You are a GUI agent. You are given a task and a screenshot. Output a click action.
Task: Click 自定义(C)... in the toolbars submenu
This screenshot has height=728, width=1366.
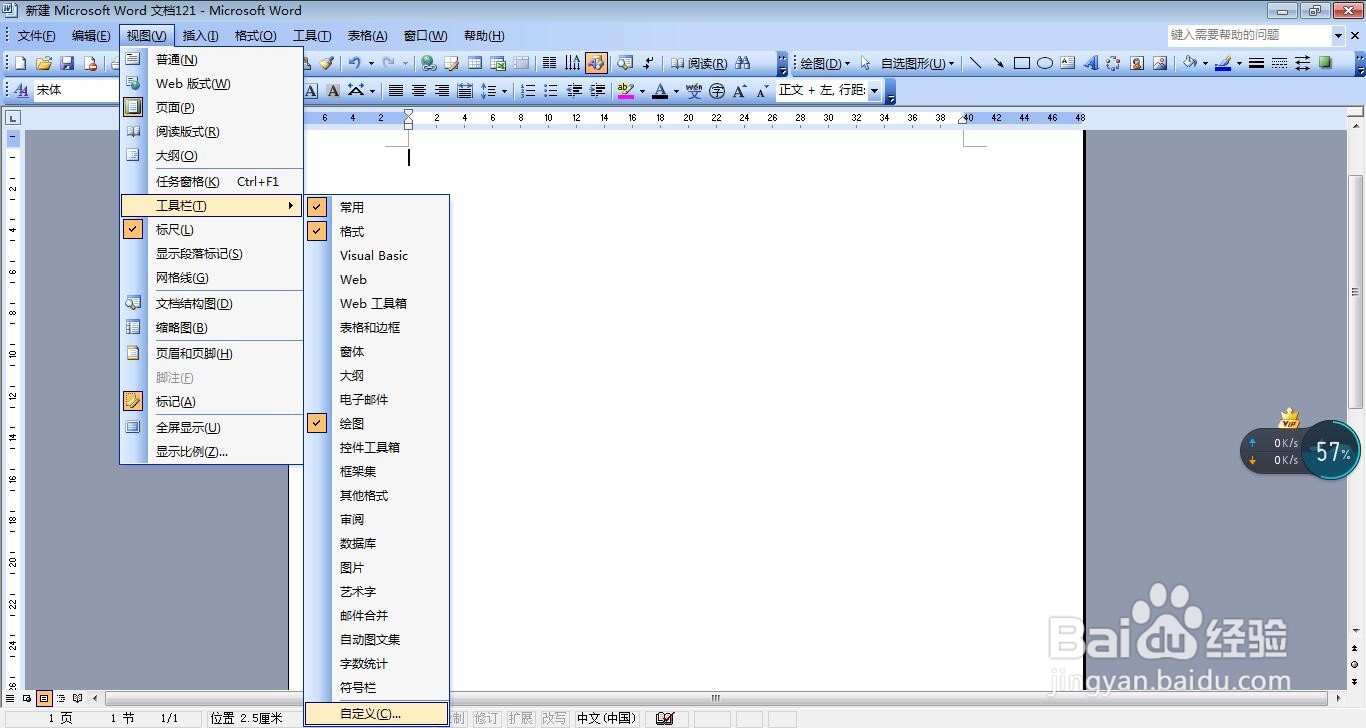pos(377,714)
